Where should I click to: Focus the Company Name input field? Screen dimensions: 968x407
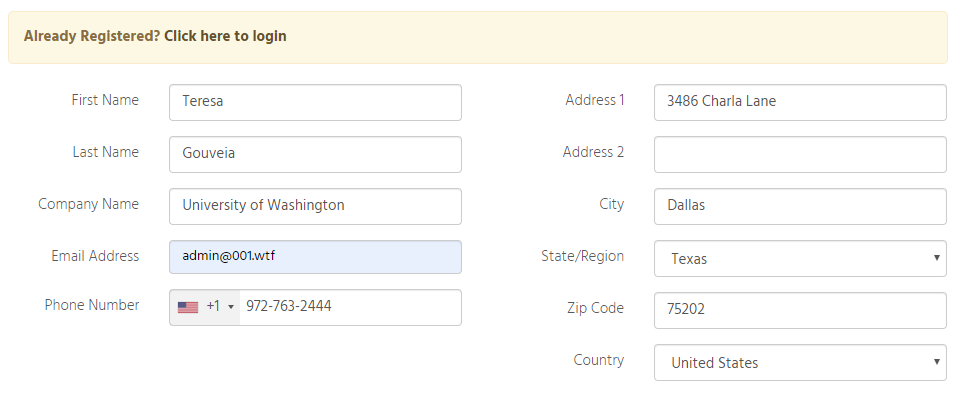315,206
